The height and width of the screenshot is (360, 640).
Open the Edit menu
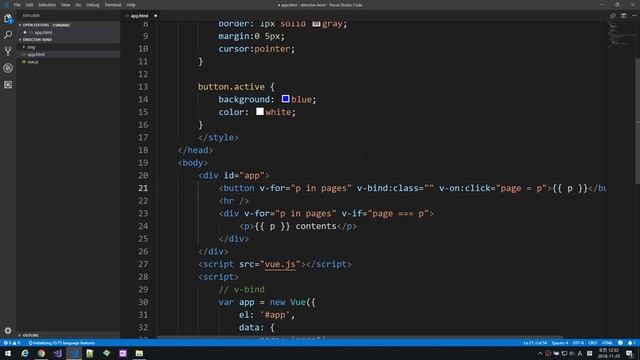pos(29,5)
